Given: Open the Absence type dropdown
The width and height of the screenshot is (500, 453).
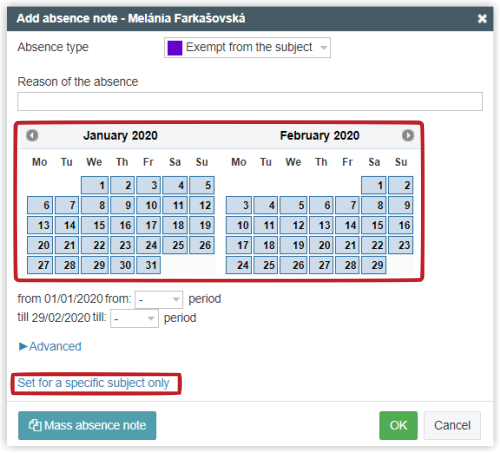Looking at the screenshot, I should pyautogui.click(x=247, y=48).
